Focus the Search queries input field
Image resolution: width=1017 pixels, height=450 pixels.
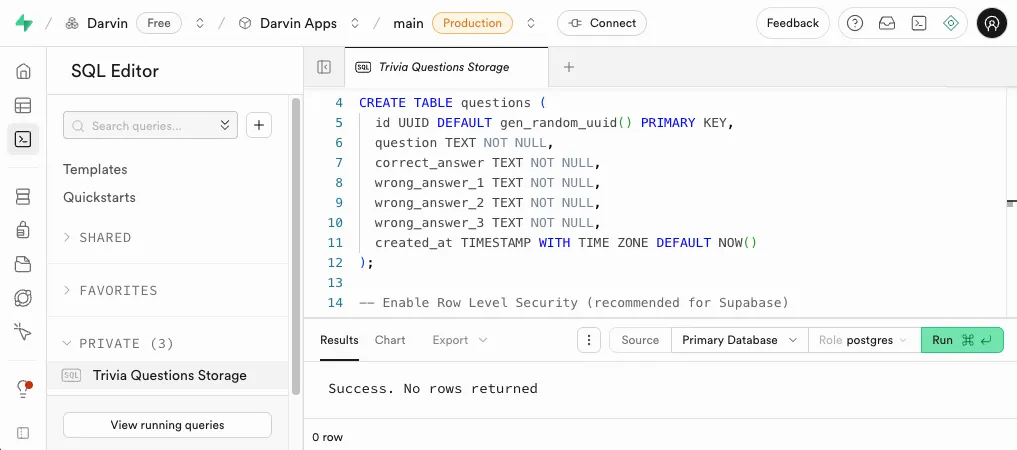click(150, 125)
